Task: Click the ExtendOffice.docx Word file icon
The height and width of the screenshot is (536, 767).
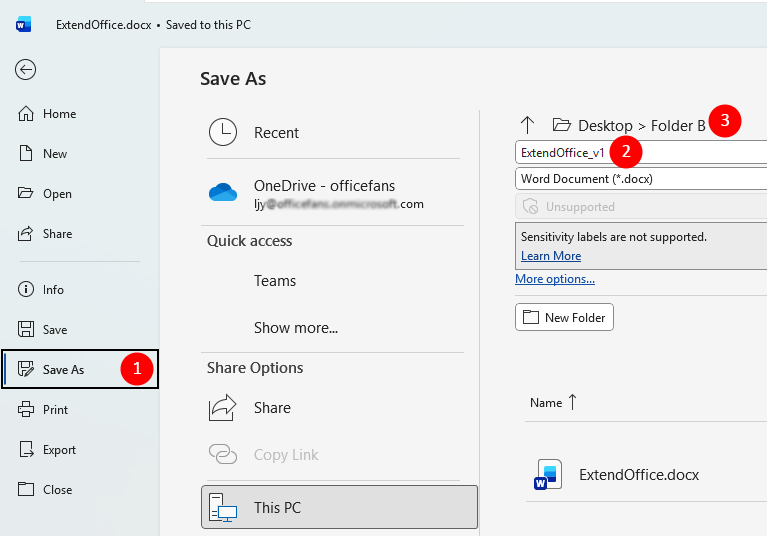Action: pos(548,474)
